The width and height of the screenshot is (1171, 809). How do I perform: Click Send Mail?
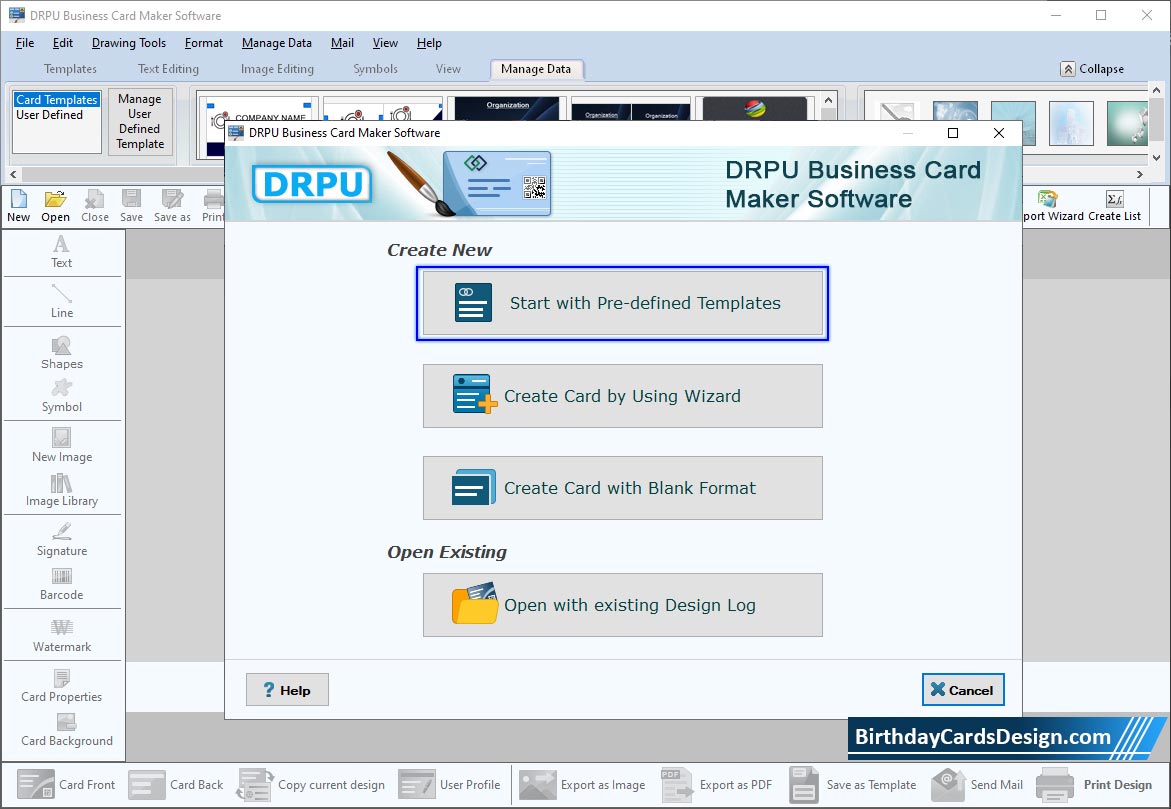click(977, 784)
